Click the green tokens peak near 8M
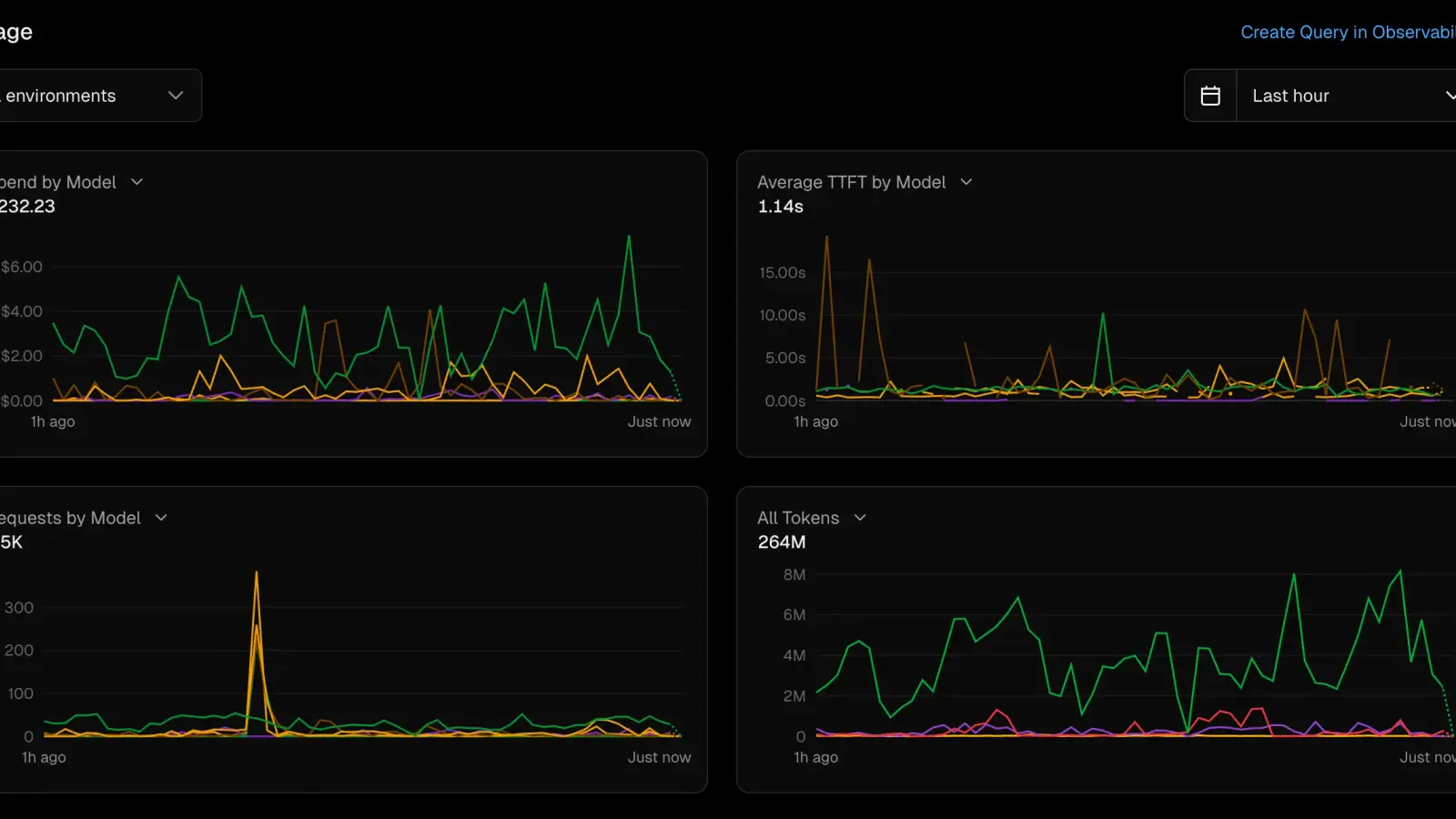Viewport: 1456px width, 819px height. [1400, 572]
